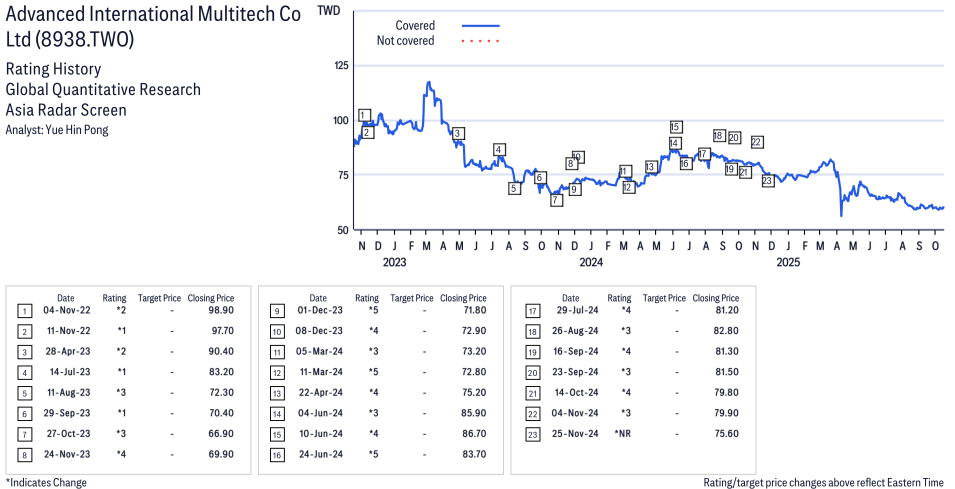Image resolution: width=955 pixels, height=489 pixels.
Task: Click number box 23 in rating table
Action: pos(532,433)
